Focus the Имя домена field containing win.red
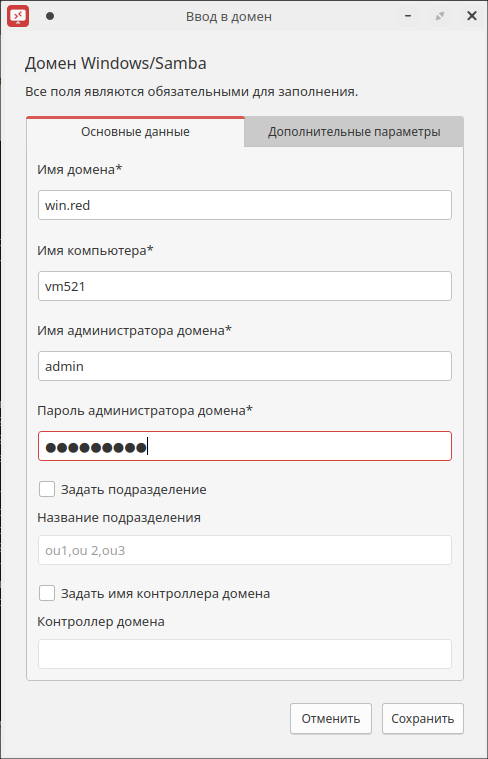Viewport: 488px width, 759px height. click(x=245, y=205)
